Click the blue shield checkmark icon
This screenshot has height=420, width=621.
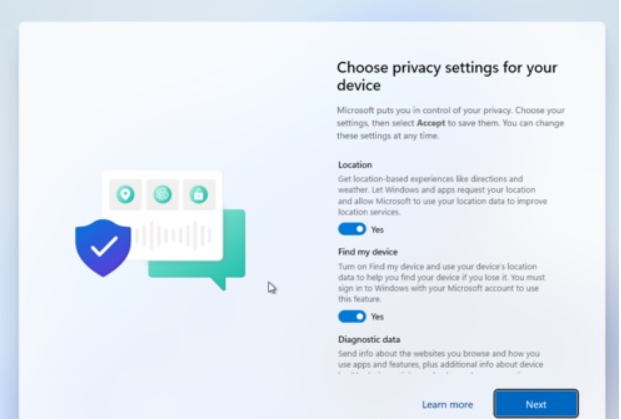pos(103,248)
